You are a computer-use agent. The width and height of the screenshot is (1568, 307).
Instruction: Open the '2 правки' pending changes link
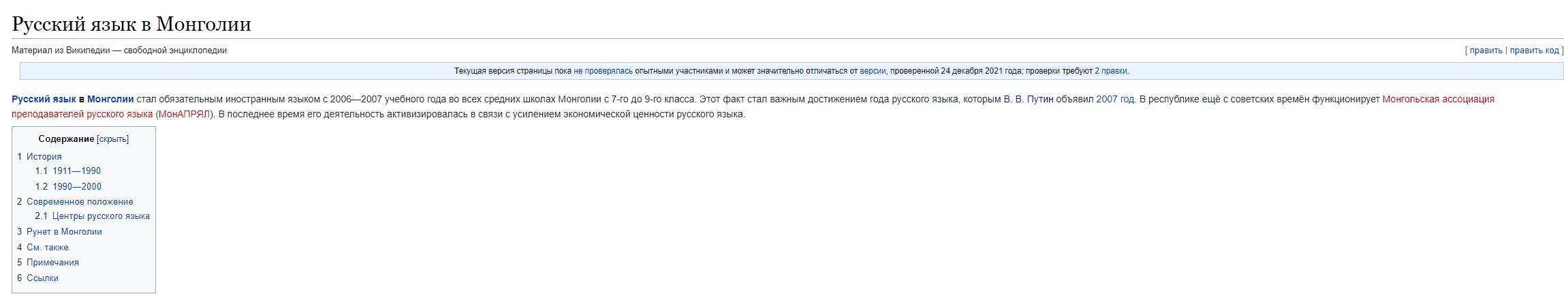(x=1110, y=71)
